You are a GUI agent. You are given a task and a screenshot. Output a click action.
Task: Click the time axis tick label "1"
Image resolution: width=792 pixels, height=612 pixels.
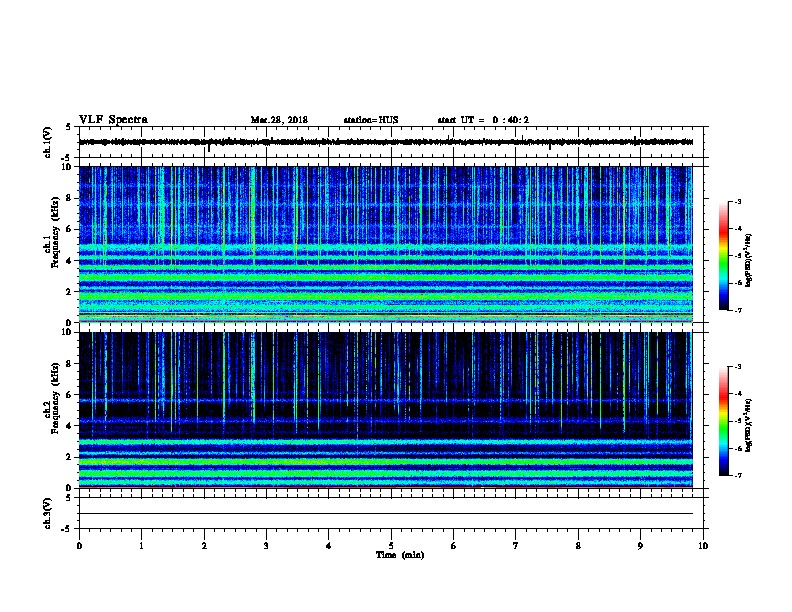141,546
